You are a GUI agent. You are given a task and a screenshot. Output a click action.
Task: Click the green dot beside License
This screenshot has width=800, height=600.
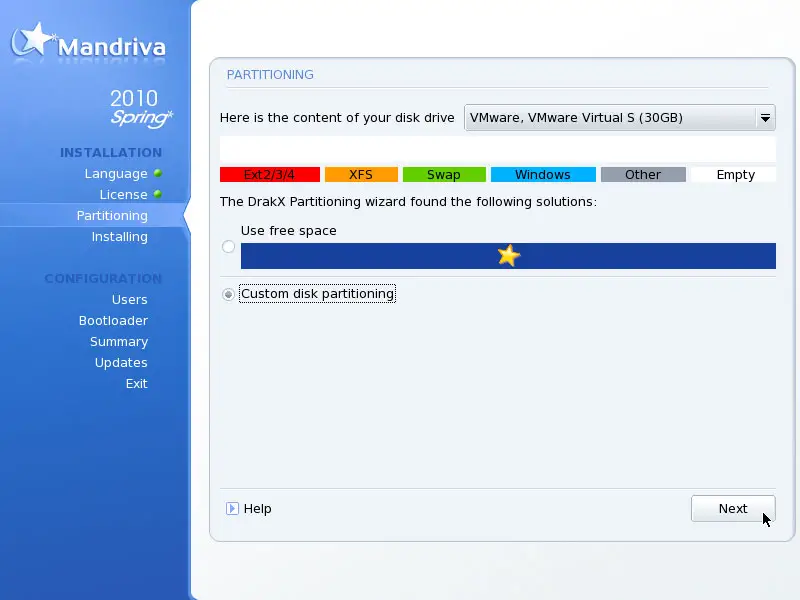click(x=158, y=194)
